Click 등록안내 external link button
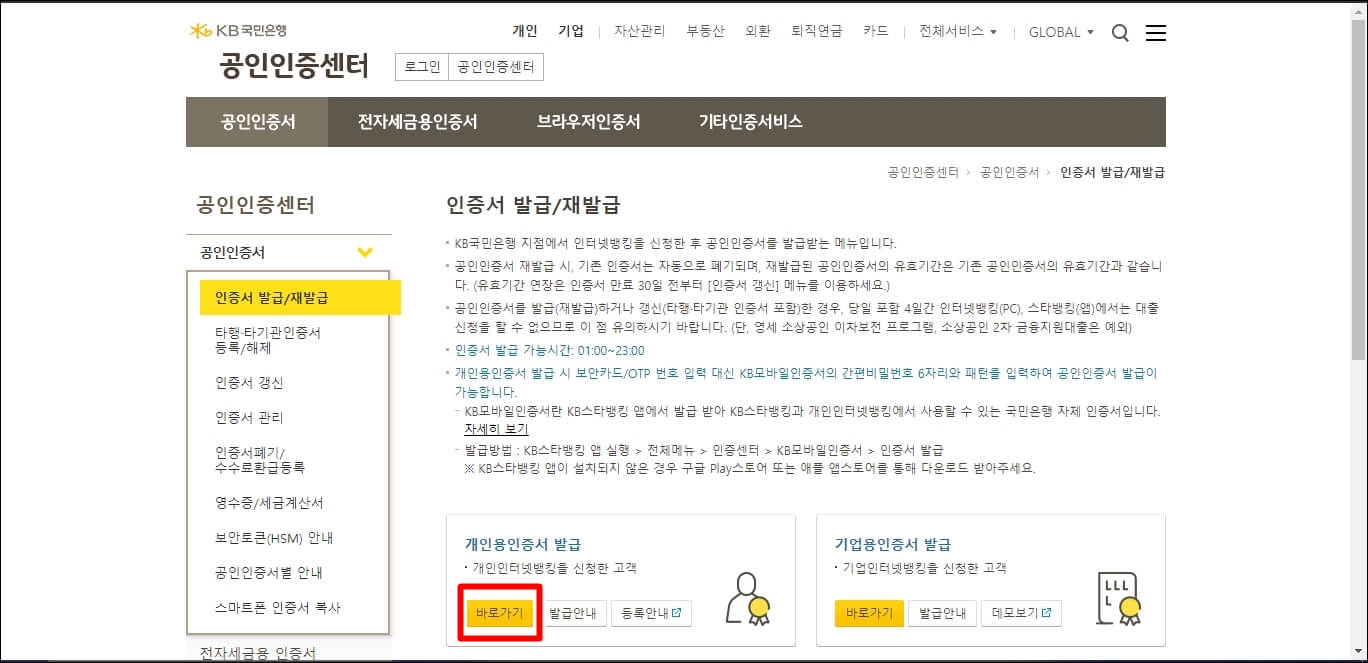The height and width of the screenshot is (663, 1368). (651, 613)
